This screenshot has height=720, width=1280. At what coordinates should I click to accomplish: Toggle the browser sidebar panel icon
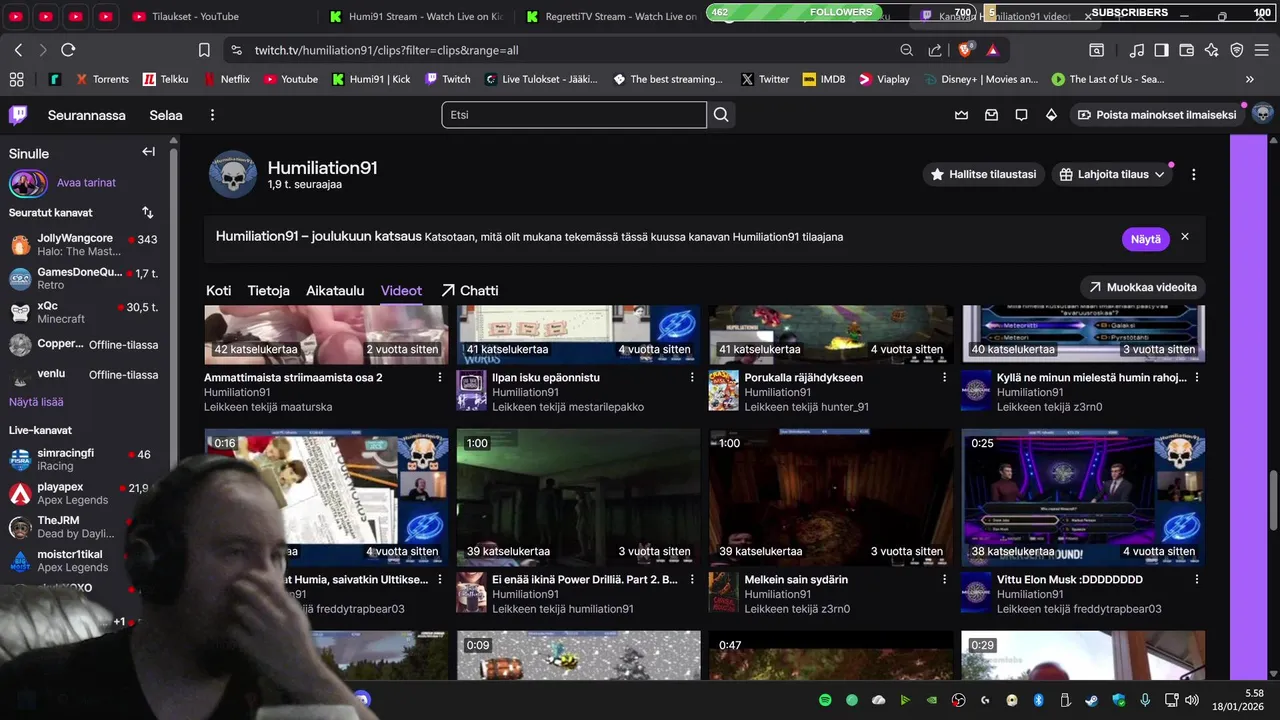coord(1161,50)
